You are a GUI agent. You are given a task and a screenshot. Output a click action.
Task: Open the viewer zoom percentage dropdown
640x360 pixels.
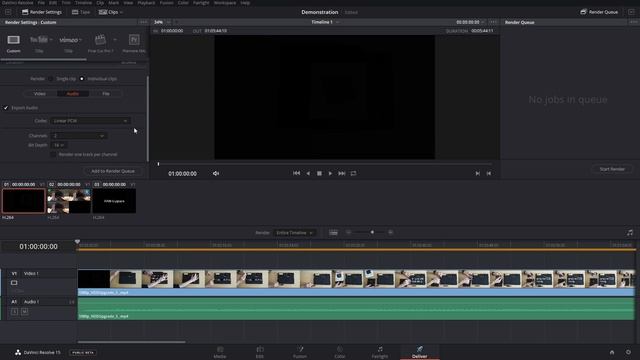point(162,22)
